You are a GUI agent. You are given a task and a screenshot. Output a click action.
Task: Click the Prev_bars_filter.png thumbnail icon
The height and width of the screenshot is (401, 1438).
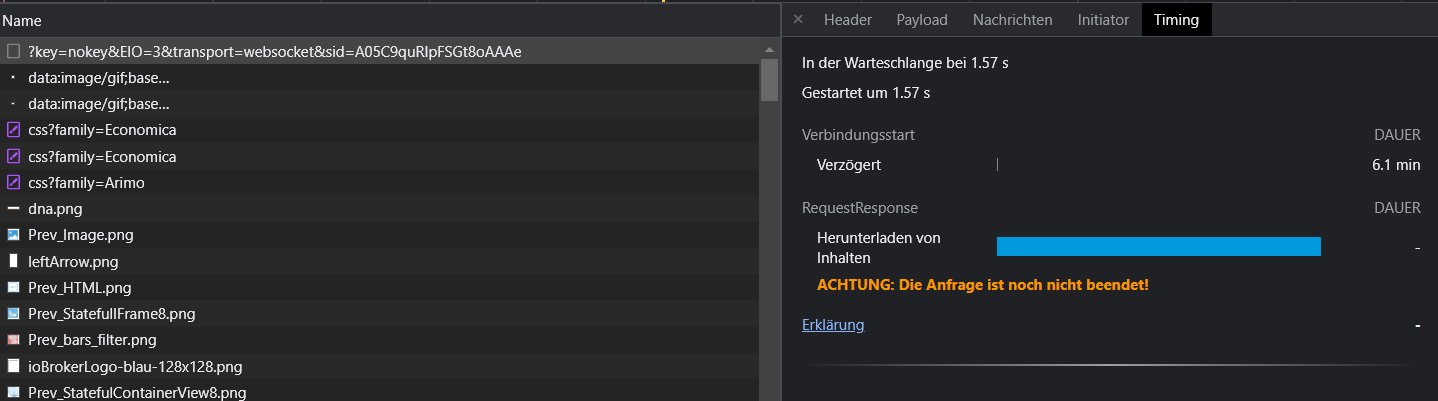point(14,340)
